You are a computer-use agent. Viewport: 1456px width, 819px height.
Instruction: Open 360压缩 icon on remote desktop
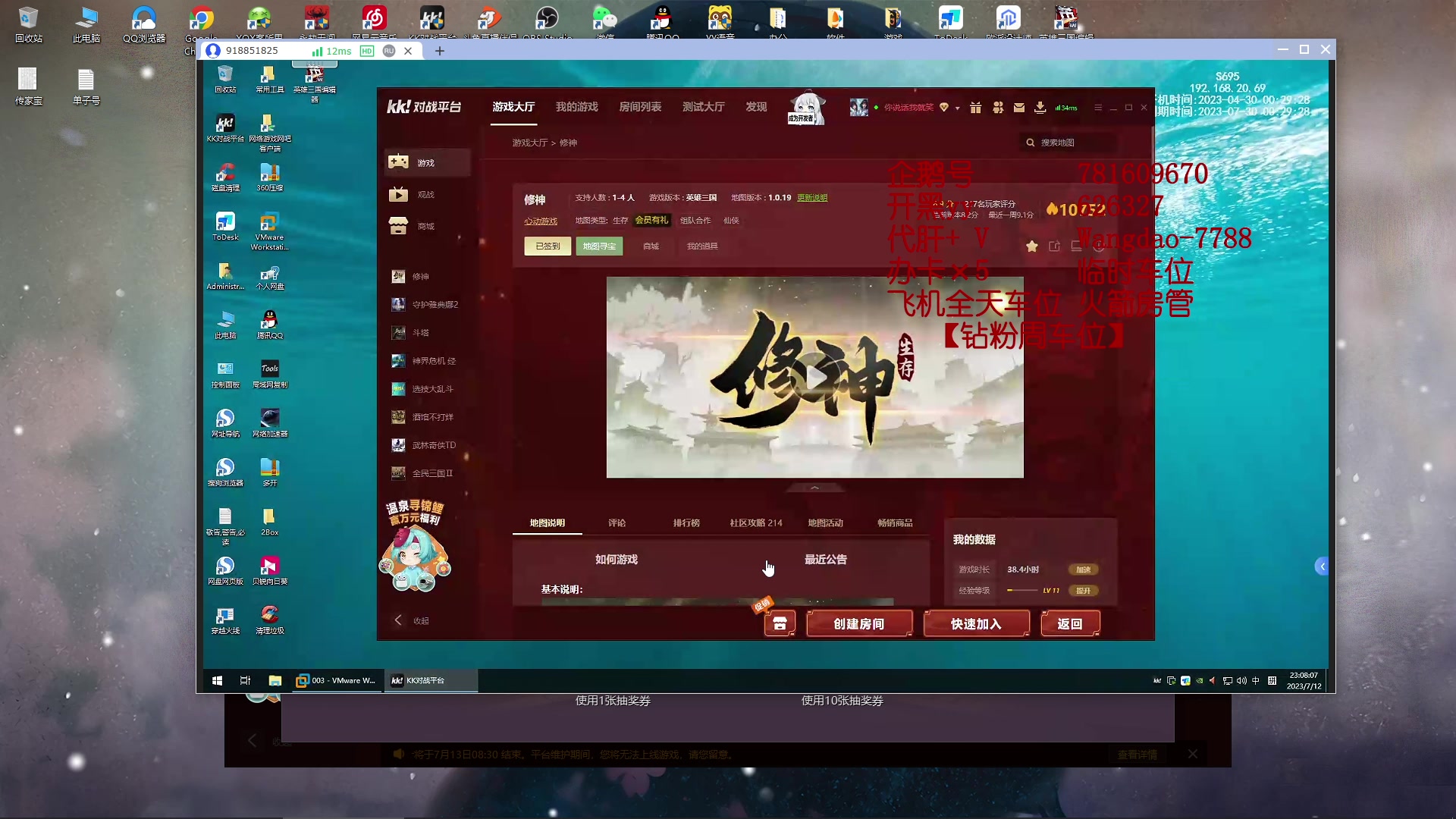269,177
